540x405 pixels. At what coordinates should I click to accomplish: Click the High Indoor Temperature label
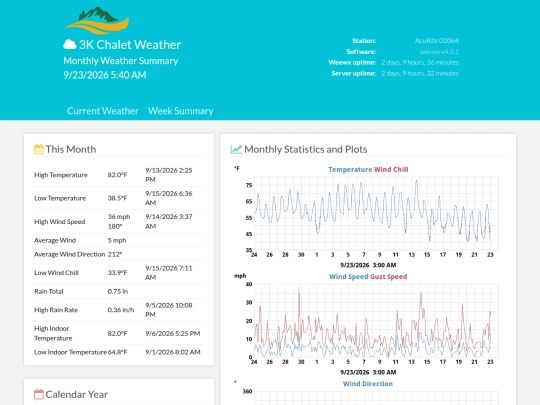53,333
